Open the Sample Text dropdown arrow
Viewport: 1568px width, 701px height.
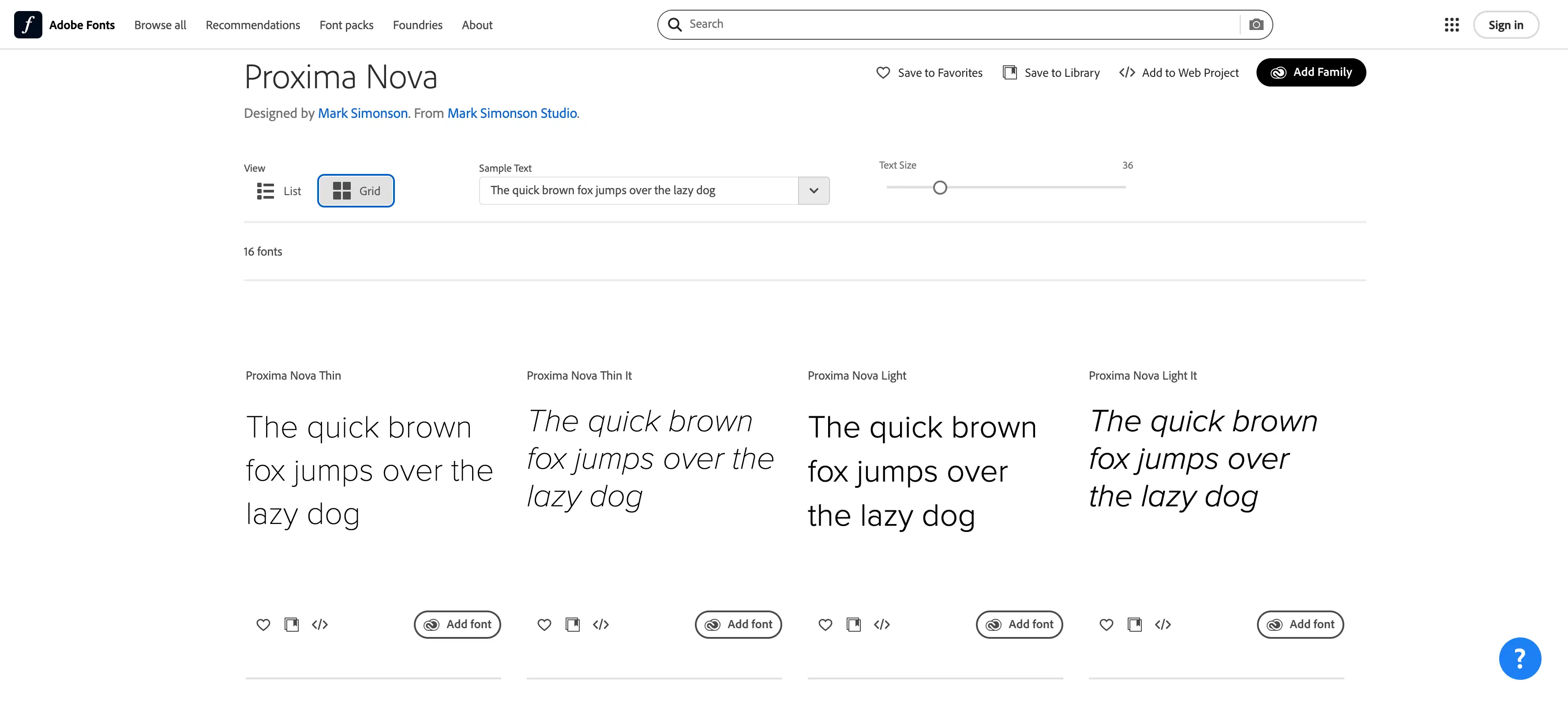pos(814,191)
